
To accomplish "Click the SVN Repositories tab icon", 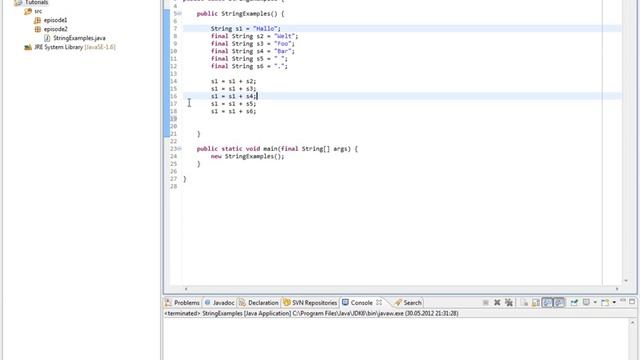I will 287,302.
